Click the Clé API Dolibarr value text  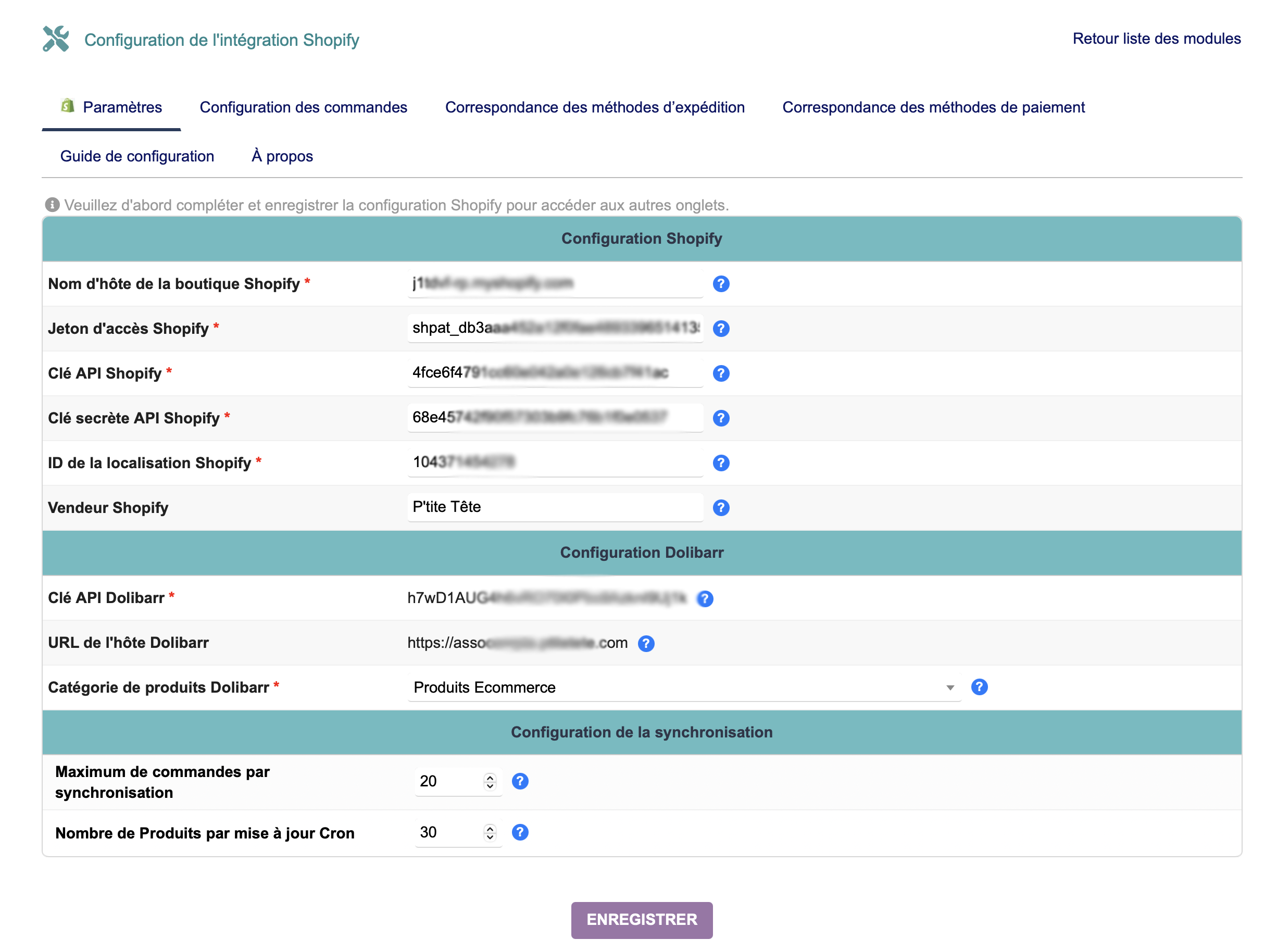pyautogui.click(x=546, y=598)
